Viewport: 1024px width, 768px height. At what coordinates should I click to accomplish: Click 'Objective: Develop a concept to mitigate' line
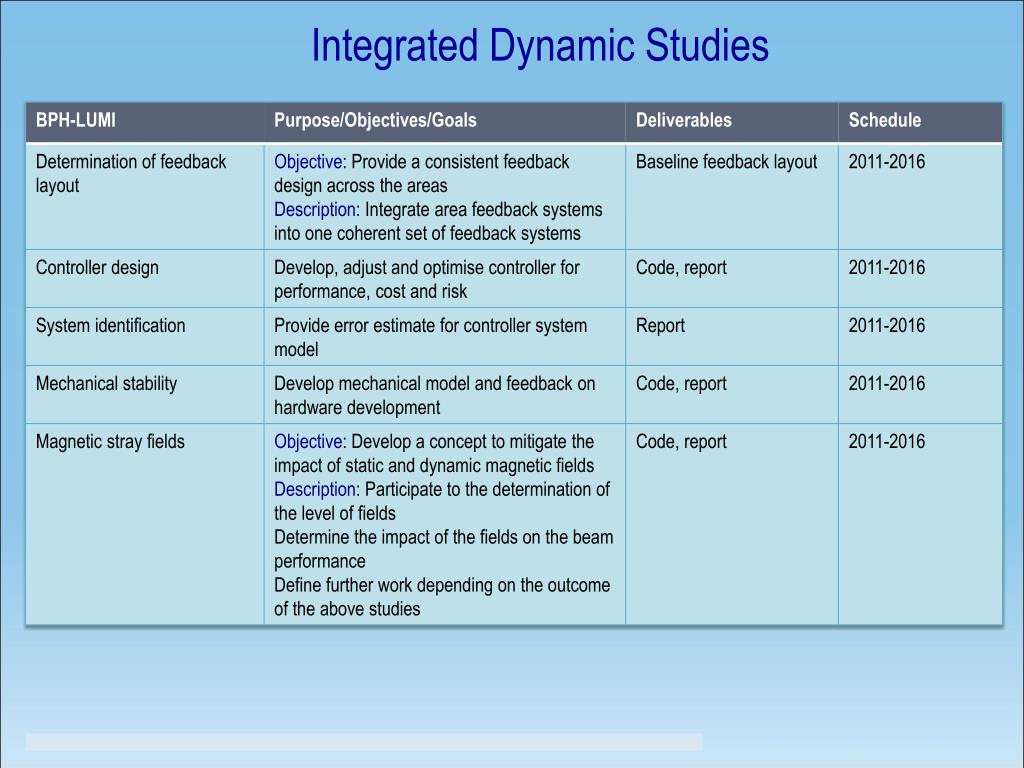434,441
